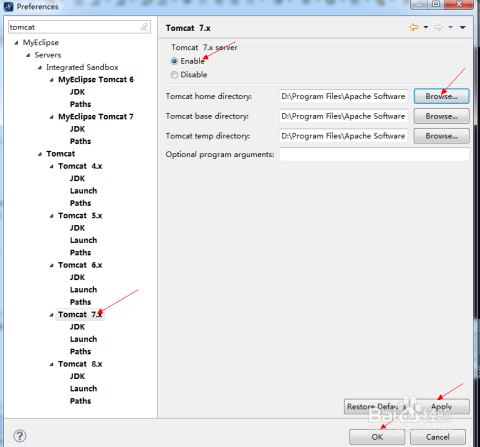The image size is (480, 447).
Task: Open the preferences view menu triangle
Action: (x=462, y=27)
